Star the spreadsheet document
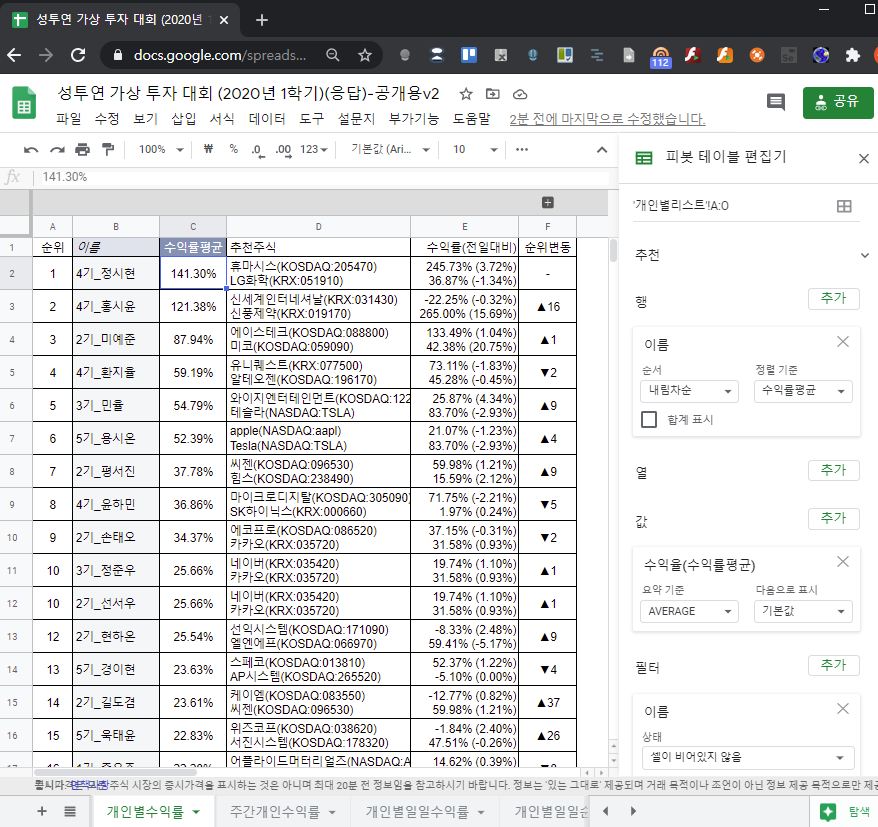This screenshot has width=878, height=827. point(466,94)
